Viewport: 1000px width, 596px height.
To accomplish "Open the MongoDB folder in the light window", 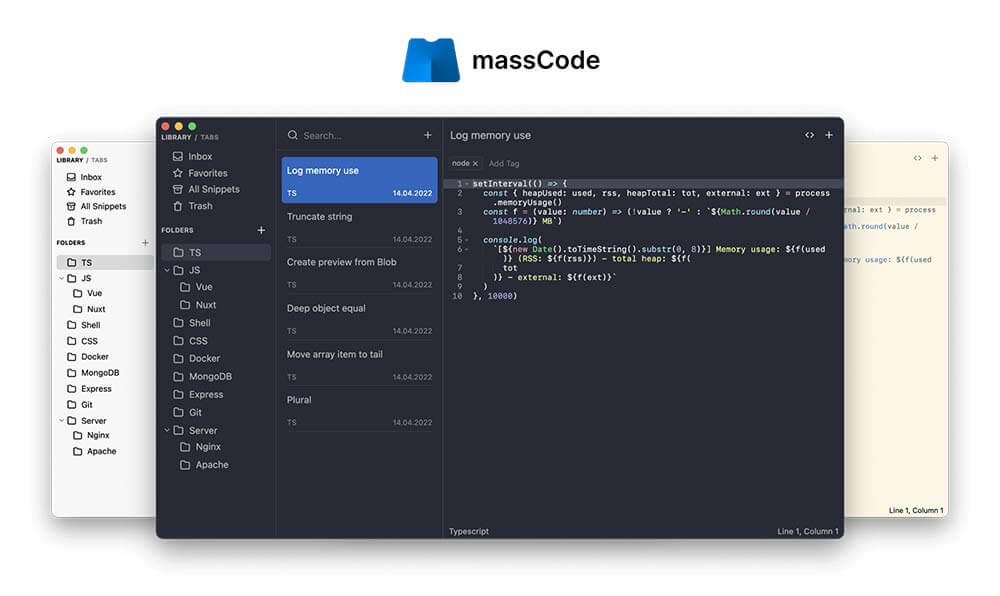I will click(93, 373).
